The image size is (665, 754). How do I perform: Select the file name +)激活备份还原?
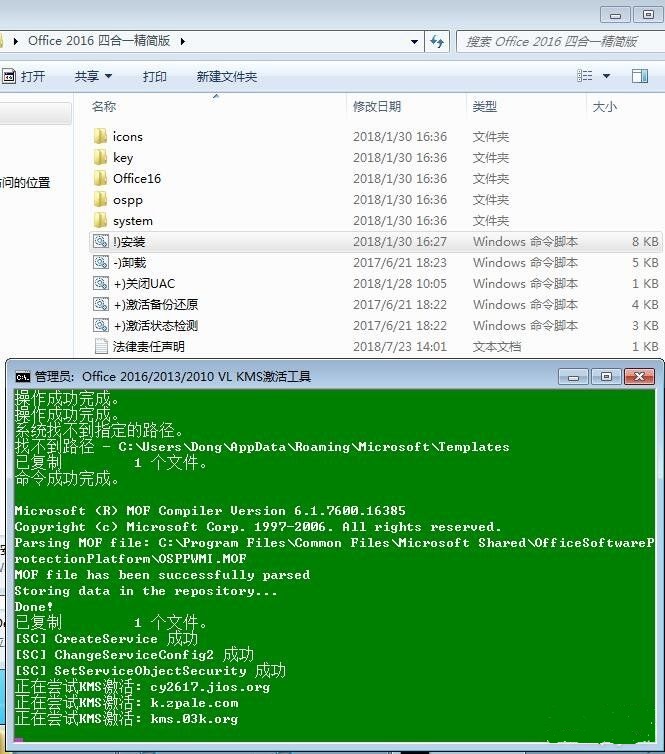(x=156, y=305)
